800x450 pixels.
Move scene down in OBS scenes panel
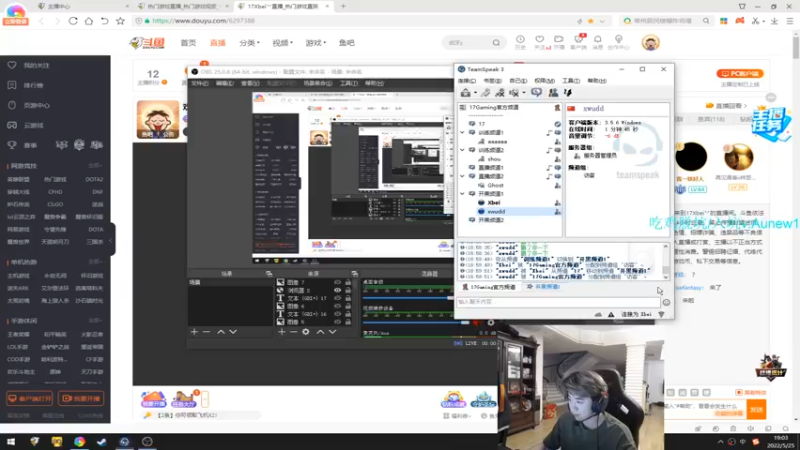click(233, 332)
